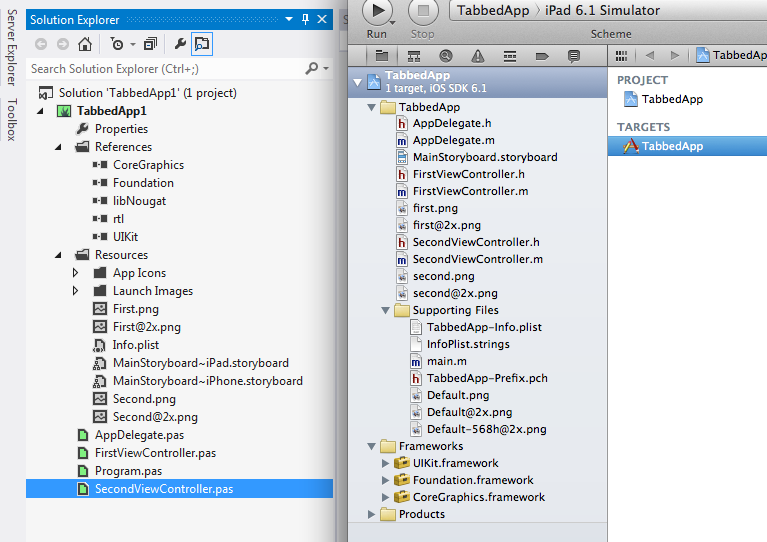Collapse the References folder

(58, 147)
